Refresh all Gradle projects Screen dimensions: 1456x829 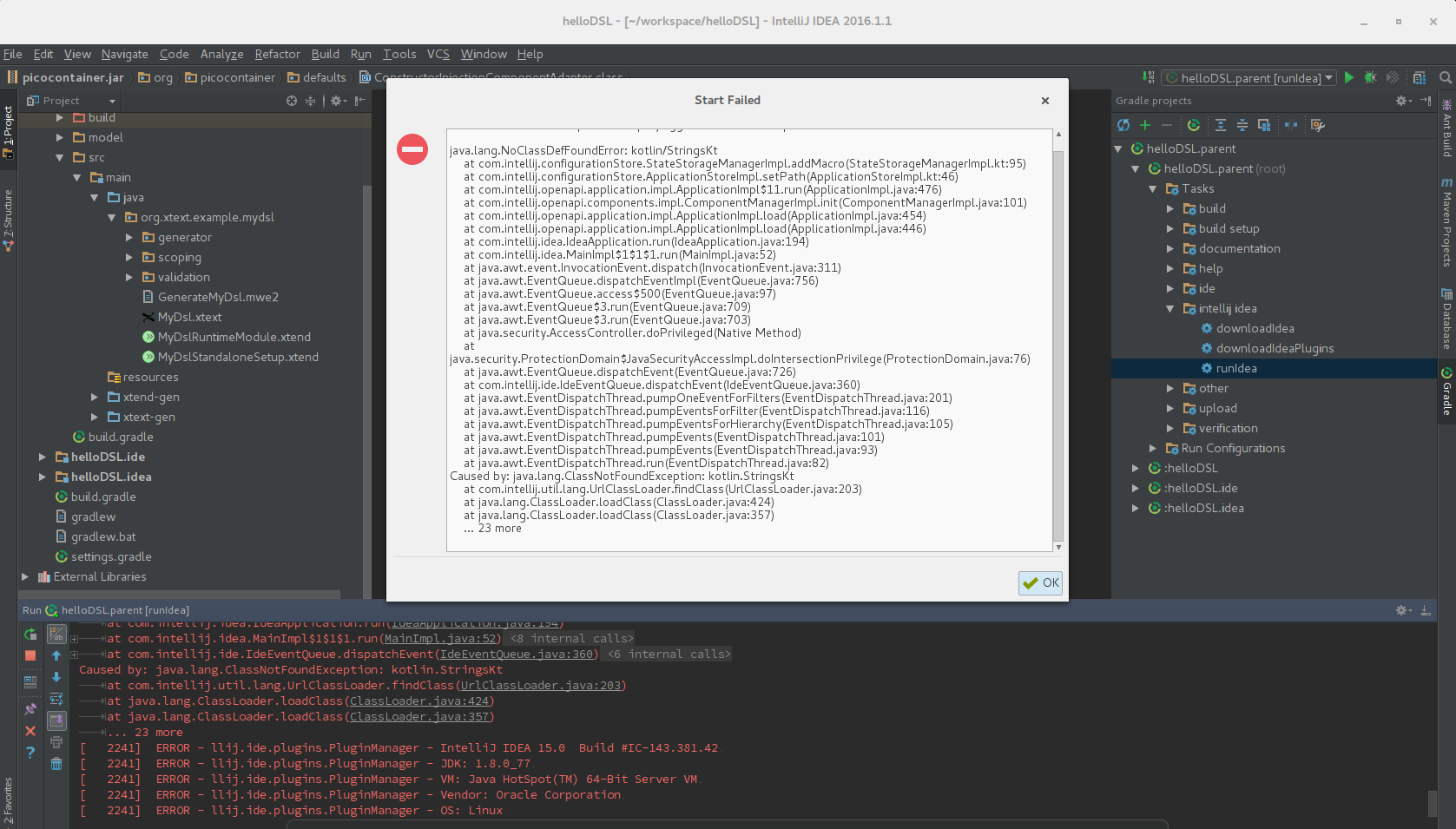1123,125
